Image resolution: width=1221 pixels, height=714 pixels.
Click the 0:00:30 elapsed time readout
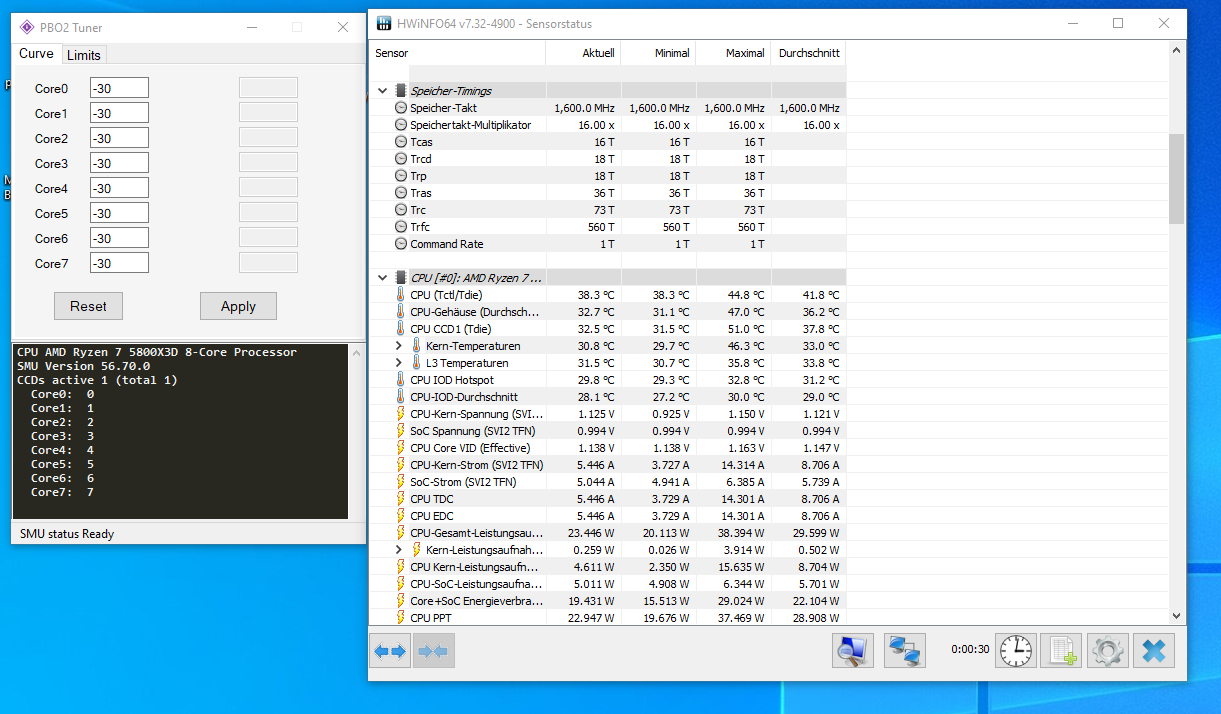pos(970,649)
